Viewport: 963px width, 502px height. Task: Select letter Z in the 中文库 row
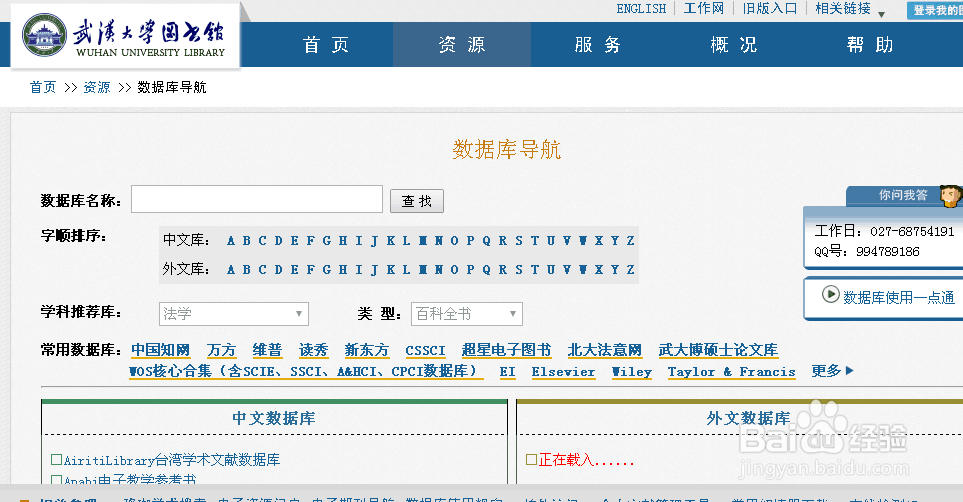[630, 240]
